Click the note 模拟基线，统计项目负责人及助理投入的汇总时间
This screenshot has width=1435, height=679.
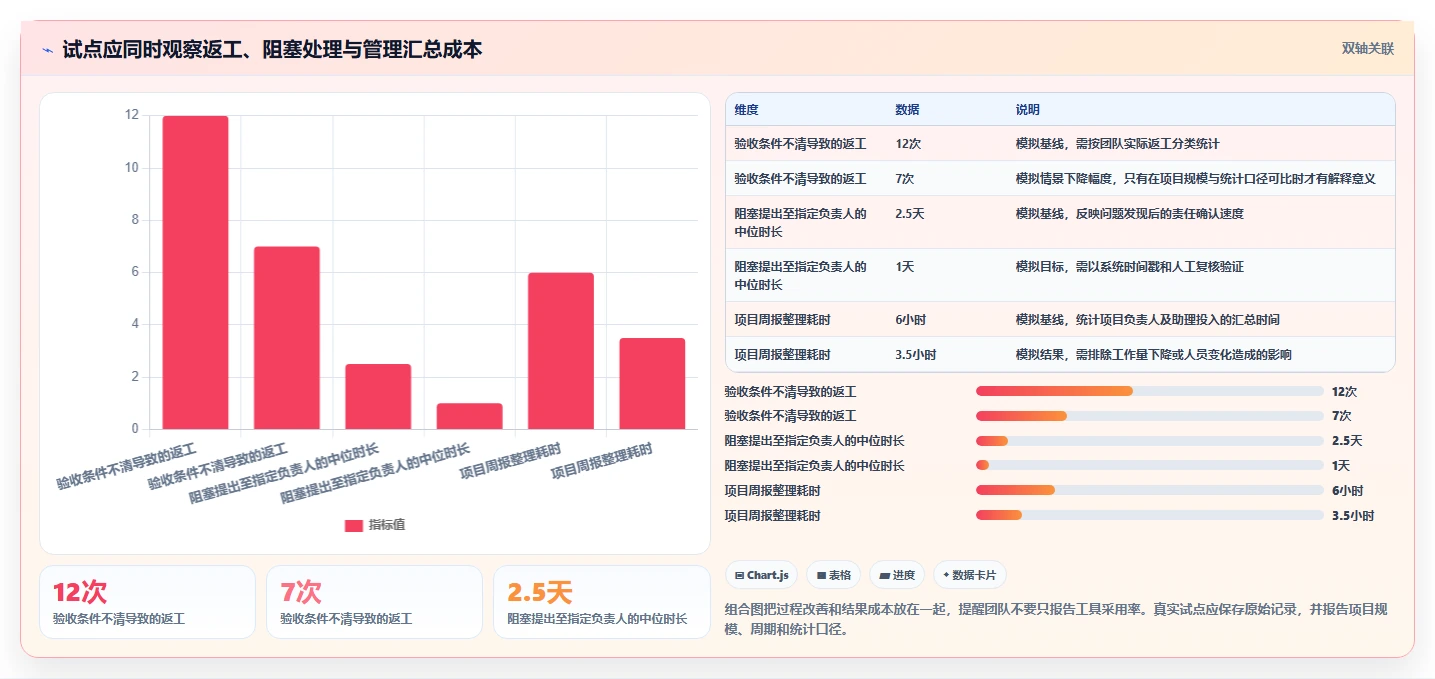click(x=1148, y=320)
